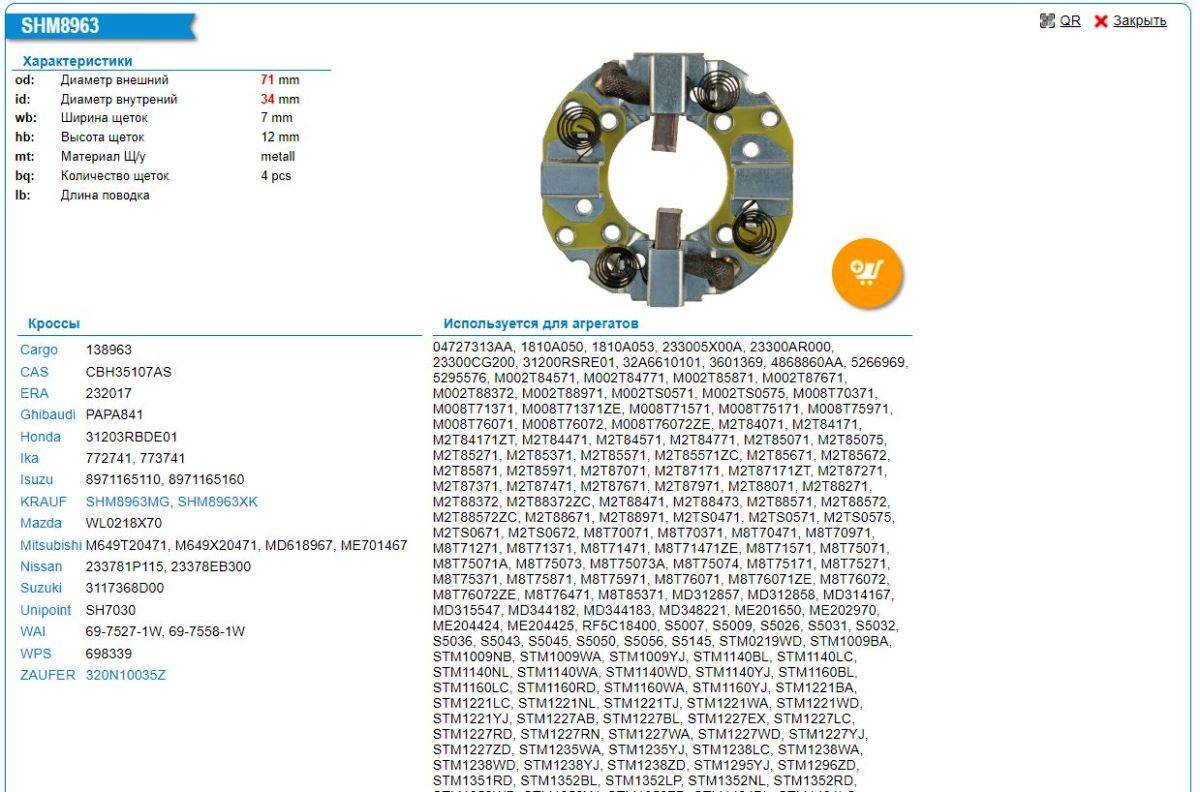Screen dimensions: 1200x792
Task: Open the SHM8963MG cross reference link
Action: pos(128,502)
